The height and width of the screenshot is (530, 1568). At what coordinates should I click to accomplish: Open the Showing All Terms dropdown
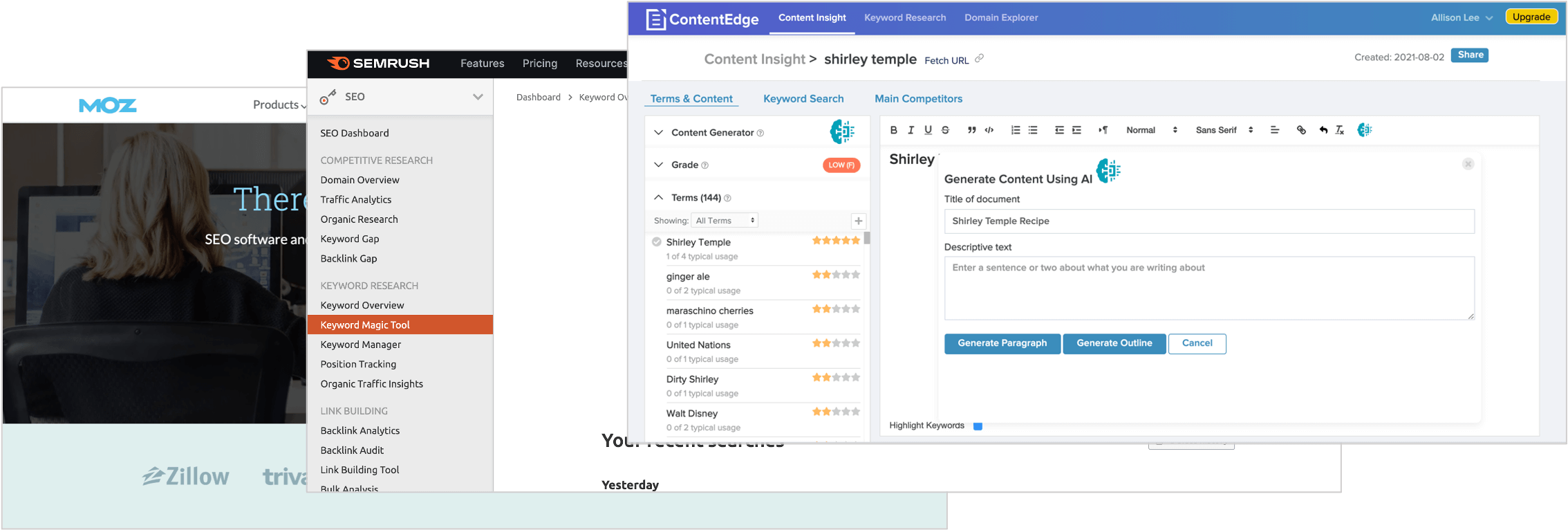[x=725, y=221]
